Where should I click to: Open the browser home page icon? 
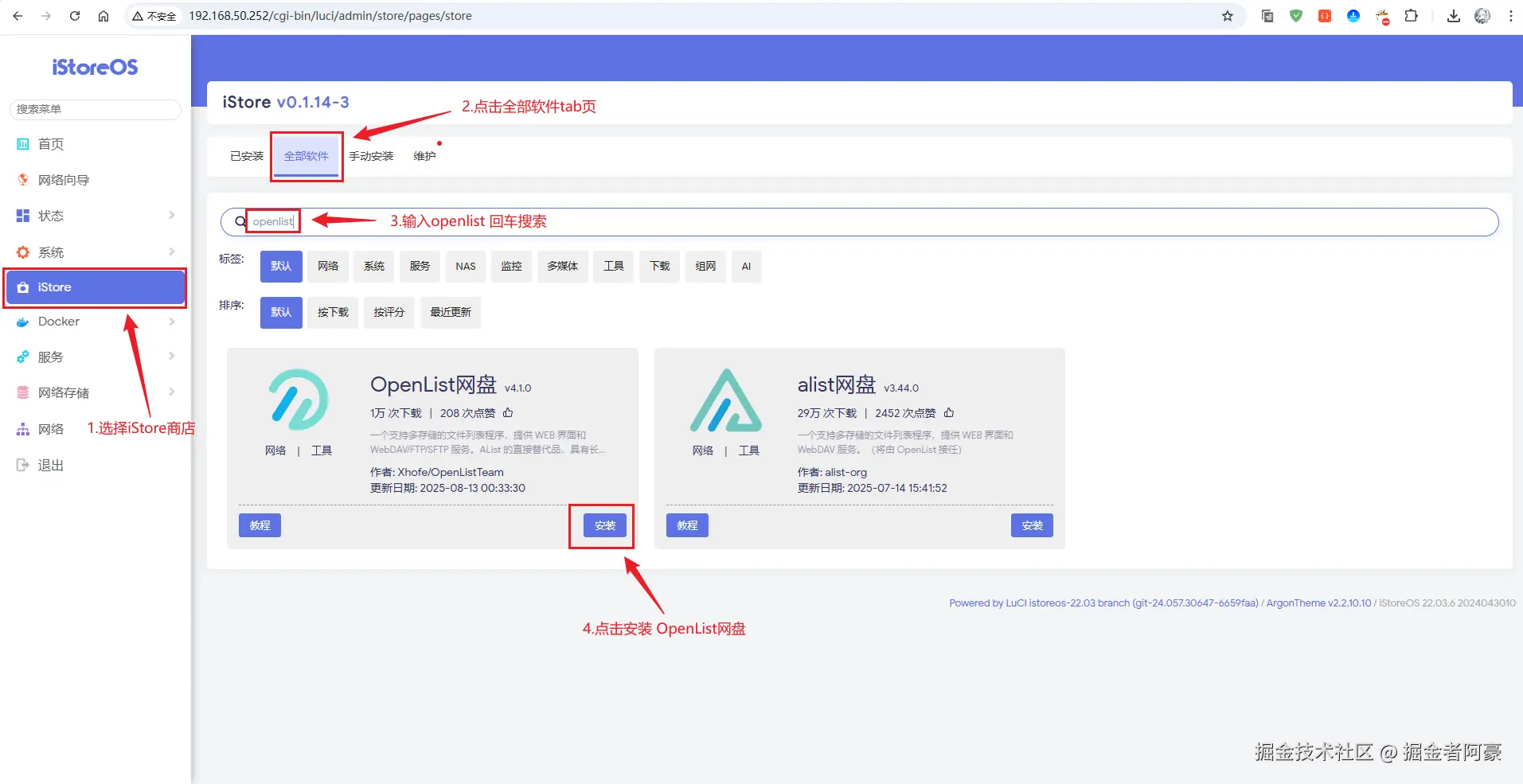103,16
